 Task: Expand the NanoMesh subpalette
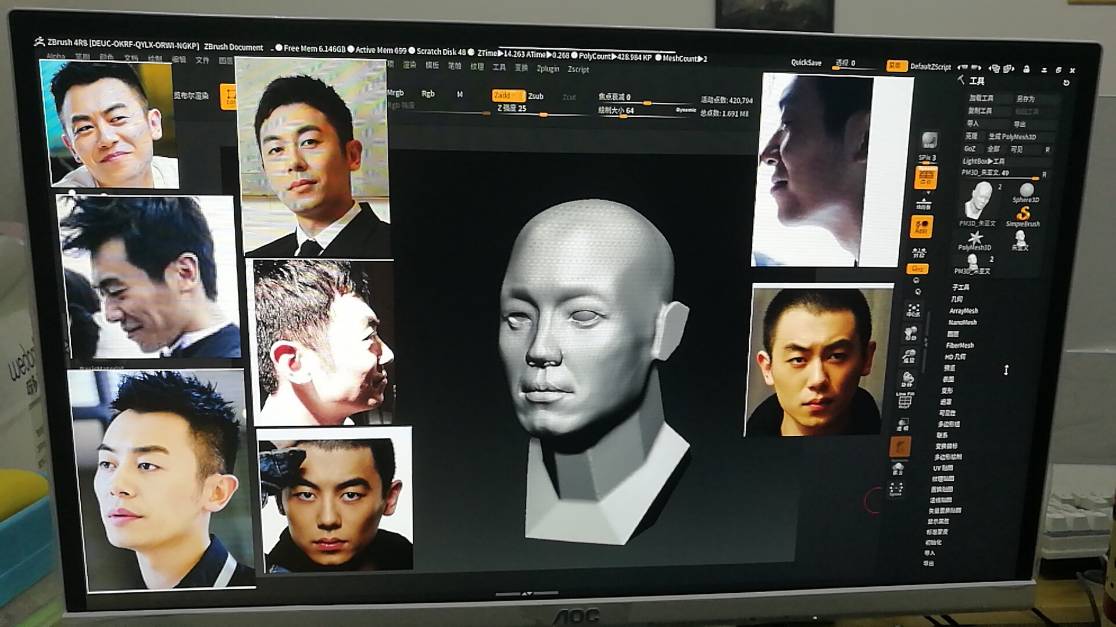(962, 322)
